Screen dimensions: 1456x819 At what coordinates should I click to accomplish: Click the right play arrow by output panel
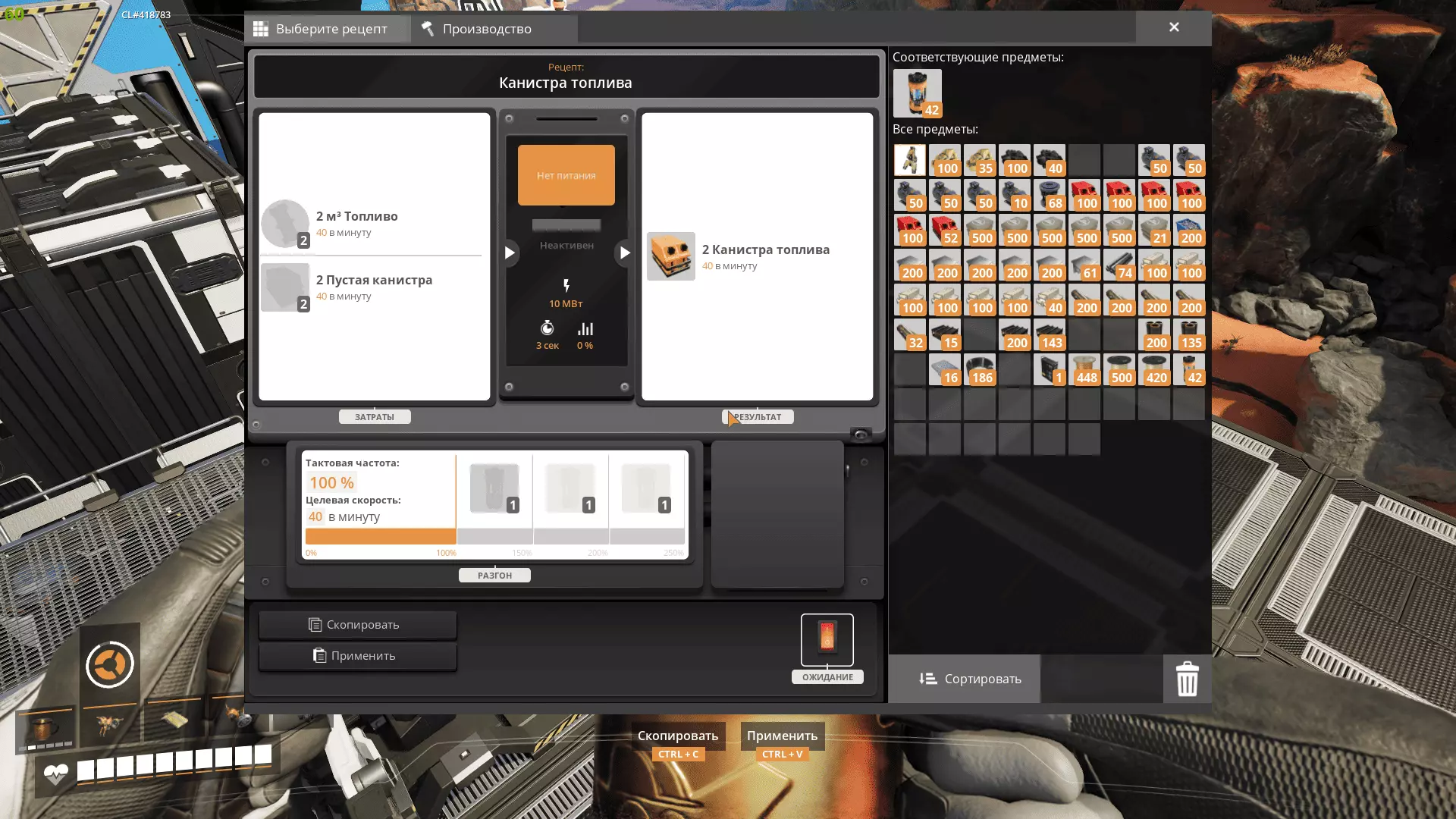tap(624, 253)
